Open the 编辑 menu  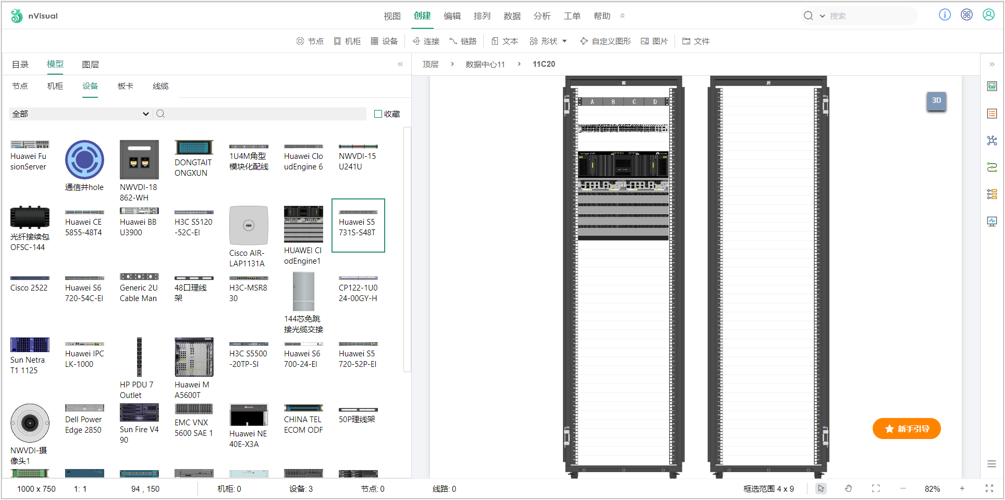pos(453,16)
